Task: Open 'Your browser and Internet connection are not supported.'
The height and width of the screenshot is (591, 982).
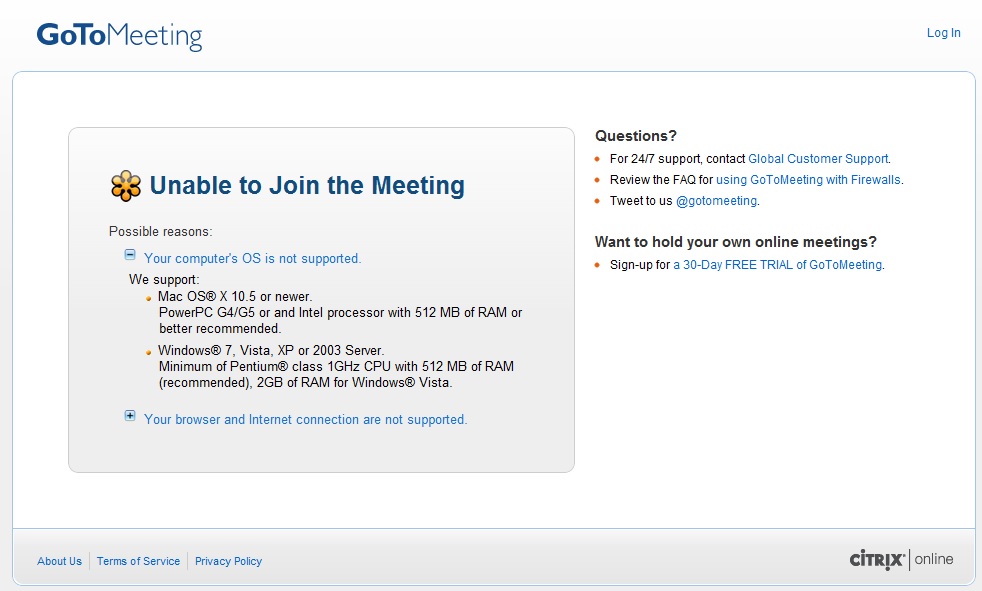Action: 305,420
